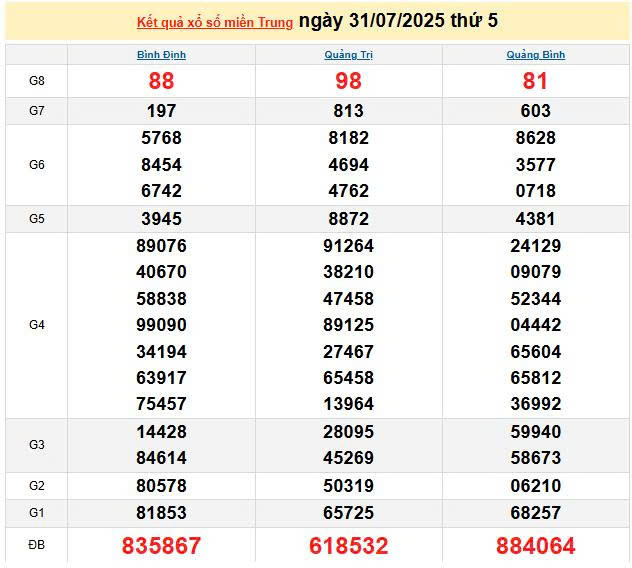Select special prize number 835867
This screenshot has height=568, width=632.
point(161,546)
